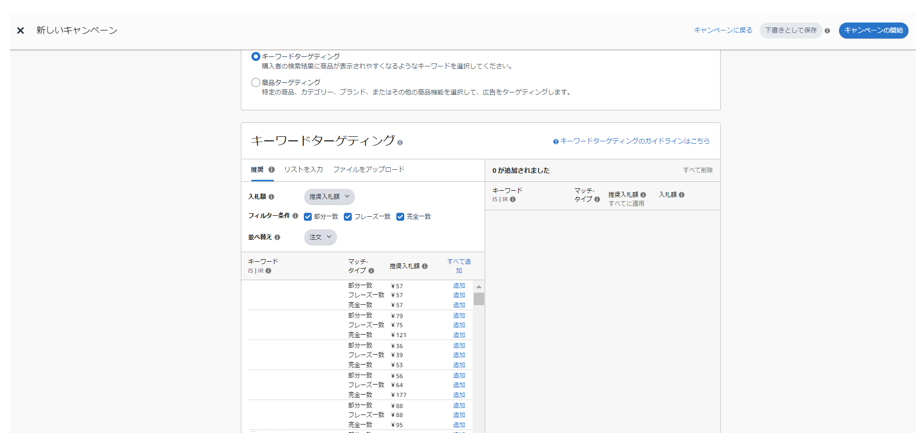Click info icon on the 推奨 tab
This screenshot has height=444, width=924.
point(272,169)
